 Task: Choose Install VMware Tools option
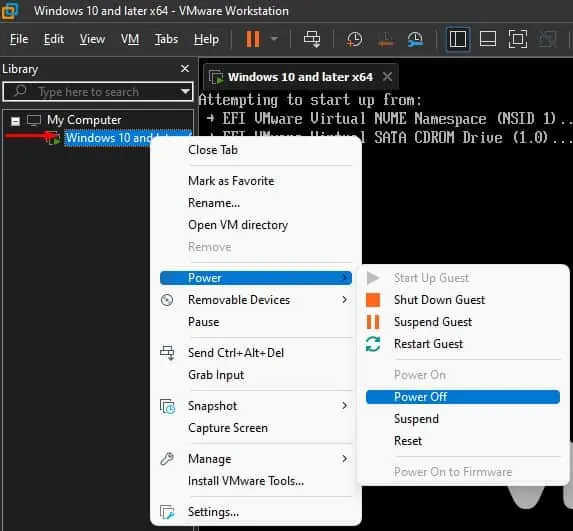click(246, 481)
